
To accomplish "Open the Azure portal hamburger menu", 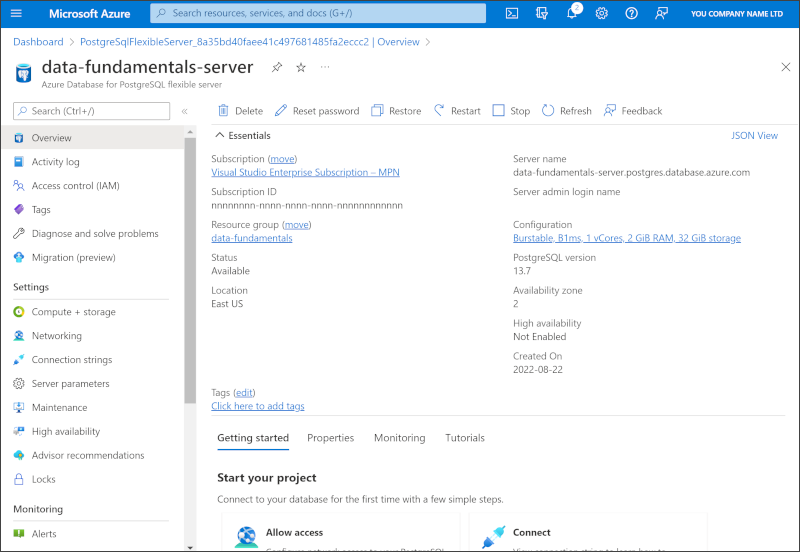I will click(x=16, y=13).
